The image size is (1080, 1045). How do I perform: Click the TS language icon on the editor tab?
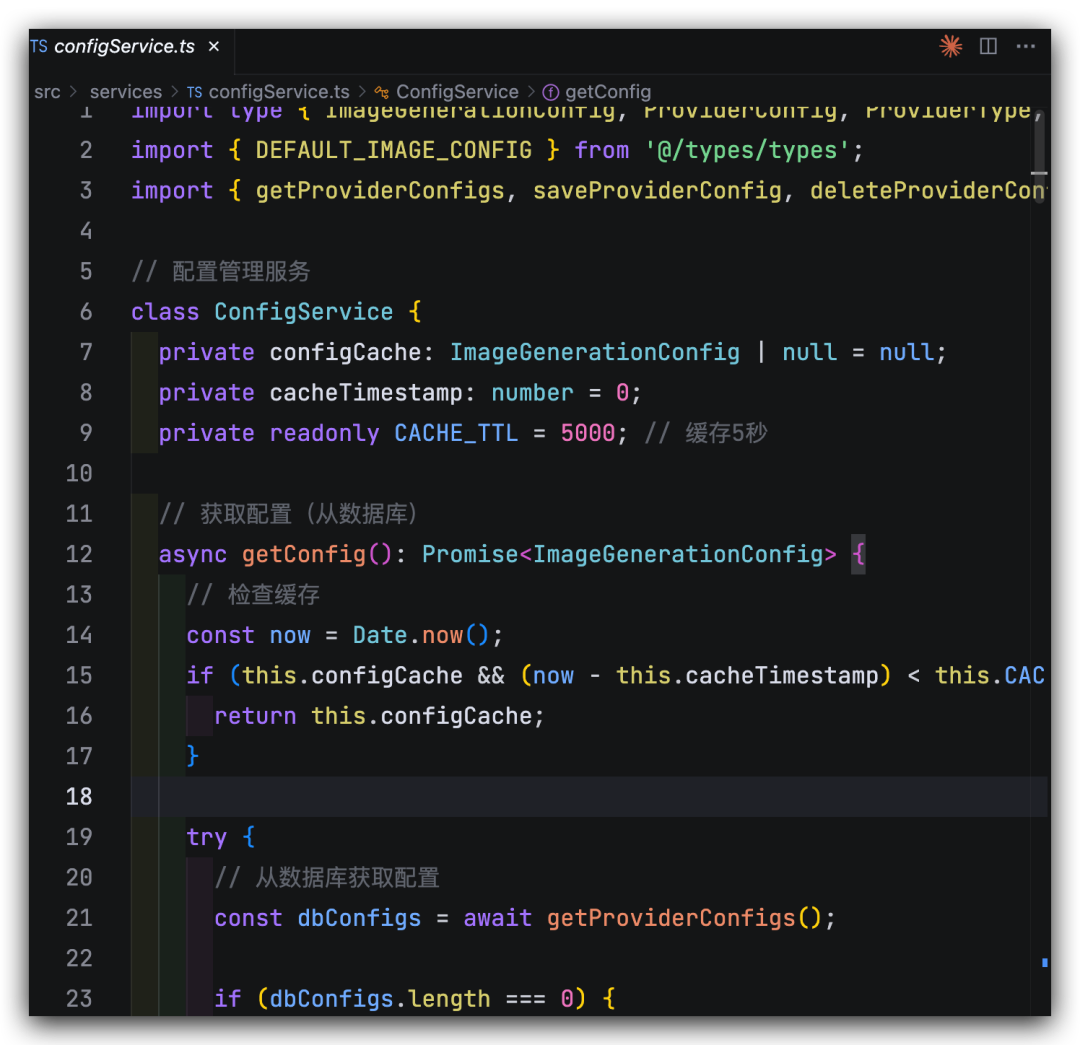(39, 46)
